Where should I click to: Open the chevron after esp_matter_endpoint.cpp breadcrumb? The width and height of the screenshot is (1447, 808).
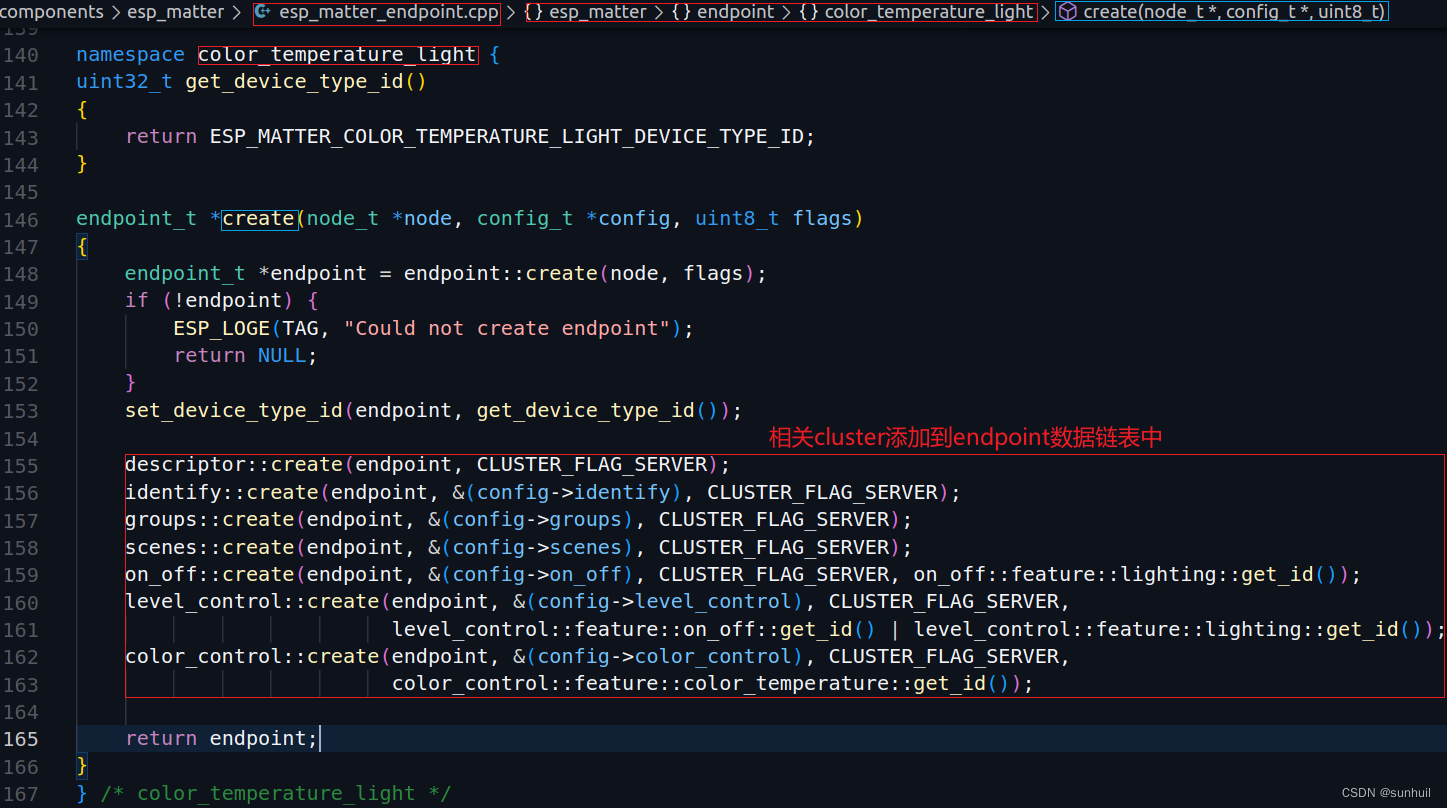tap(510, 12)
